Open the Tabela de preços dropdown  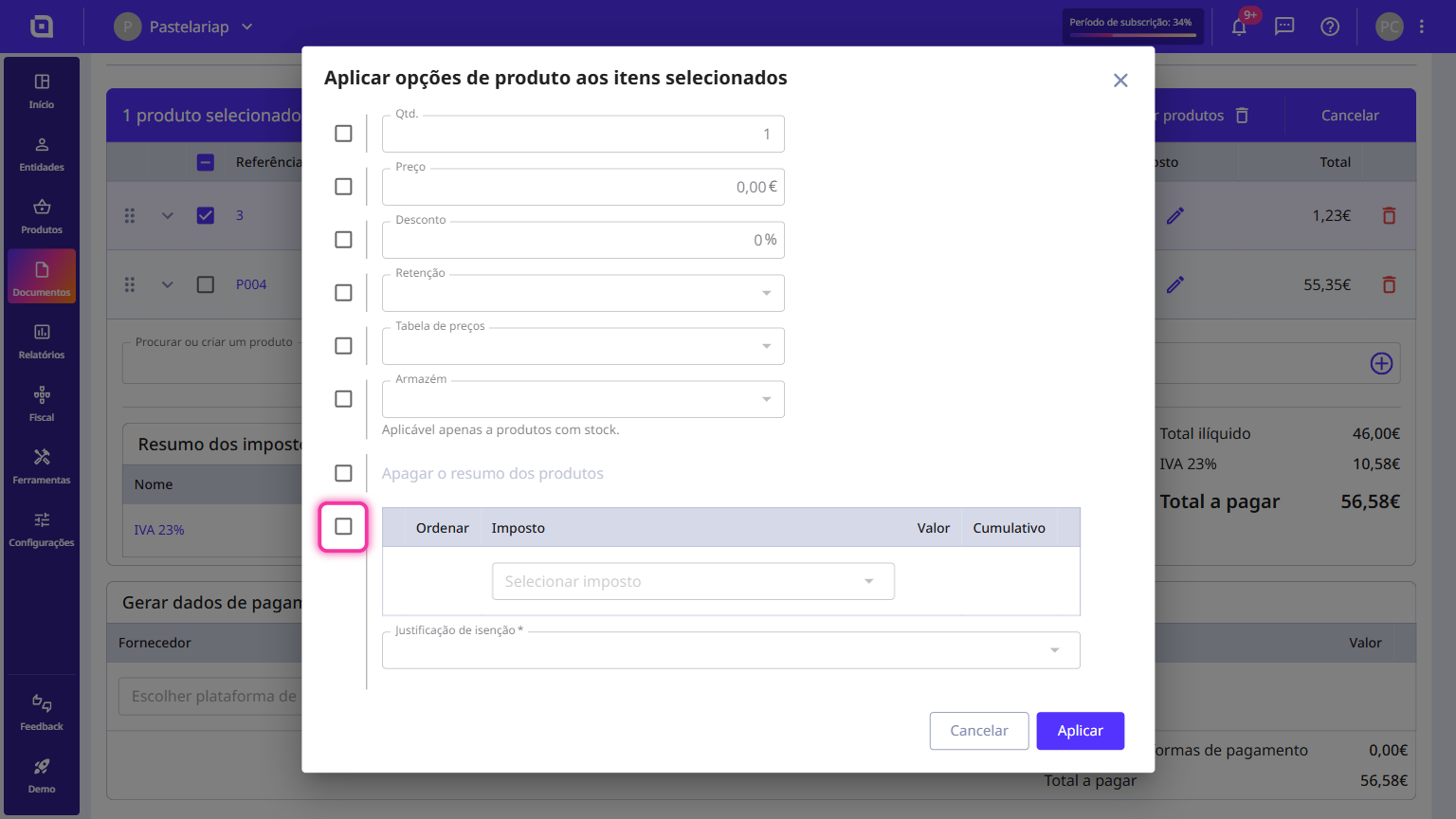pyautogui.click(x=583, y=346)
